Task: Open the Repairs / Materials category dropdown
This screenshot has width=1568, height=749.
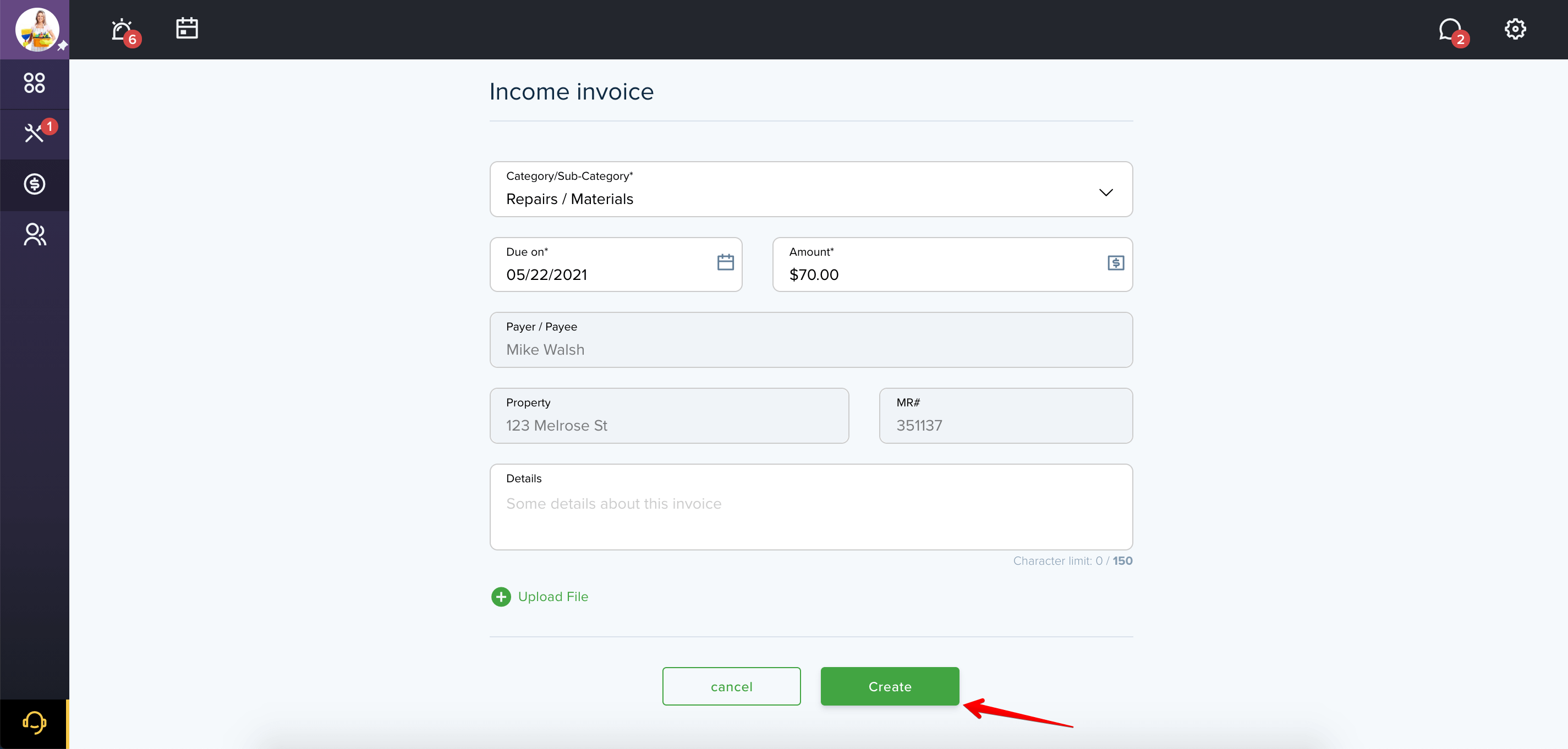Action: click(811, 189)
